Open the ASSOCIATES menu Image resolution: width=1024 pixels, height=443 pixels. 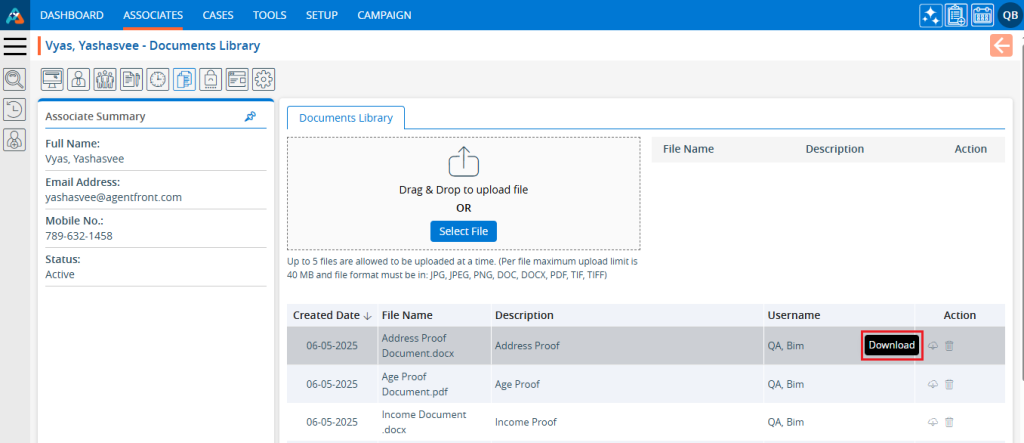pos(153,15)
